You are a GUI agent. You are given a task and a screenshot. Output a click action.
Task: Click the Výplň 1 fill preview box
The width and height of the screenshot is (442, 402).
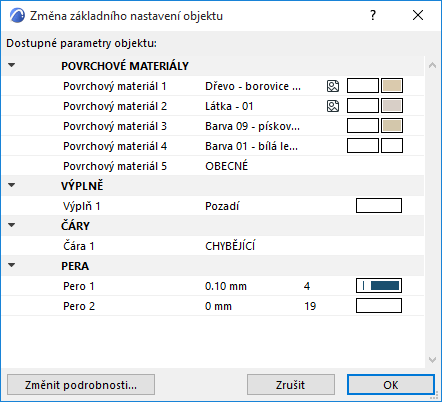379,205
